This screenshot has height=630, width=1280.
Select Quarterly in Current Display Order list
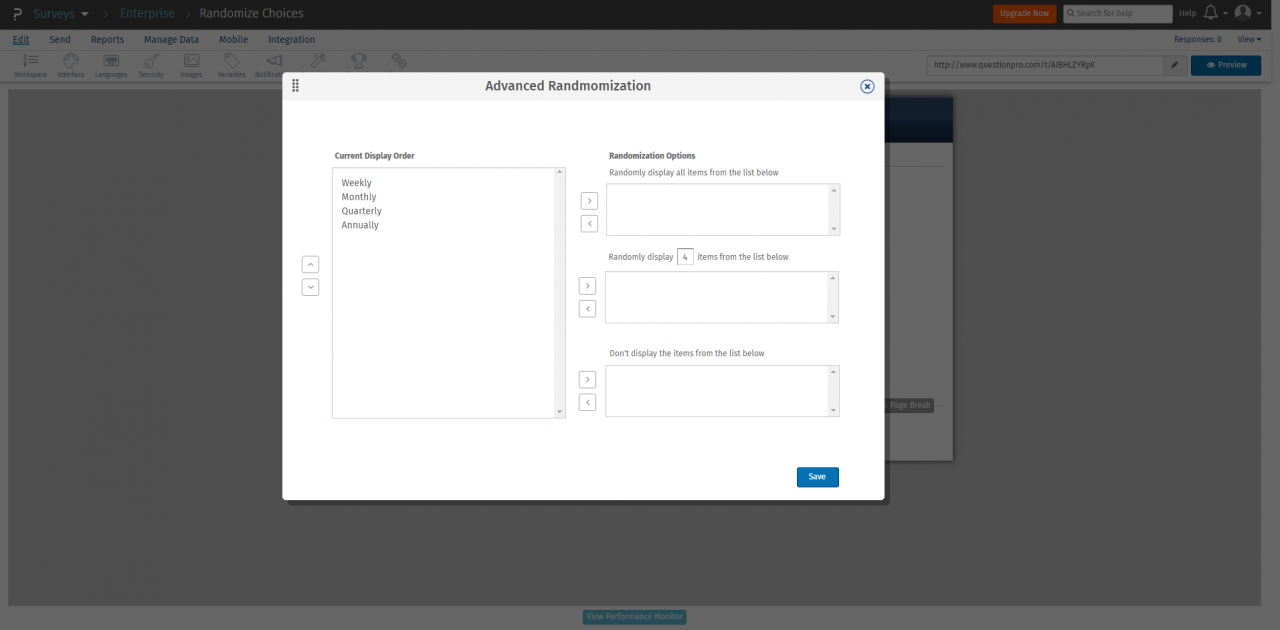click(x=361, y=210)
